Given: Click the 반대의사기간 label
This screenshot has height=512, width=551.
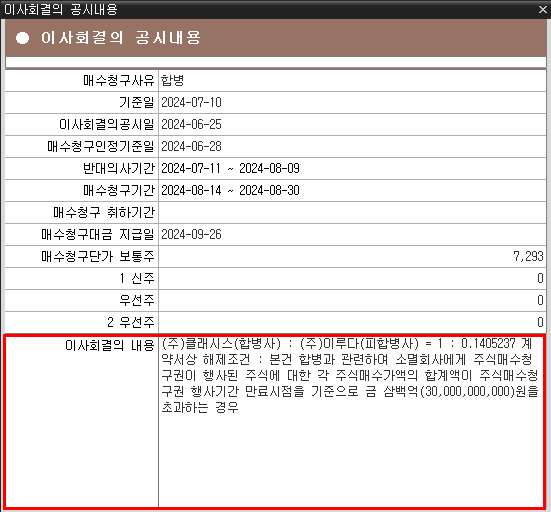Looking at the screenshot, I should 119,168.
